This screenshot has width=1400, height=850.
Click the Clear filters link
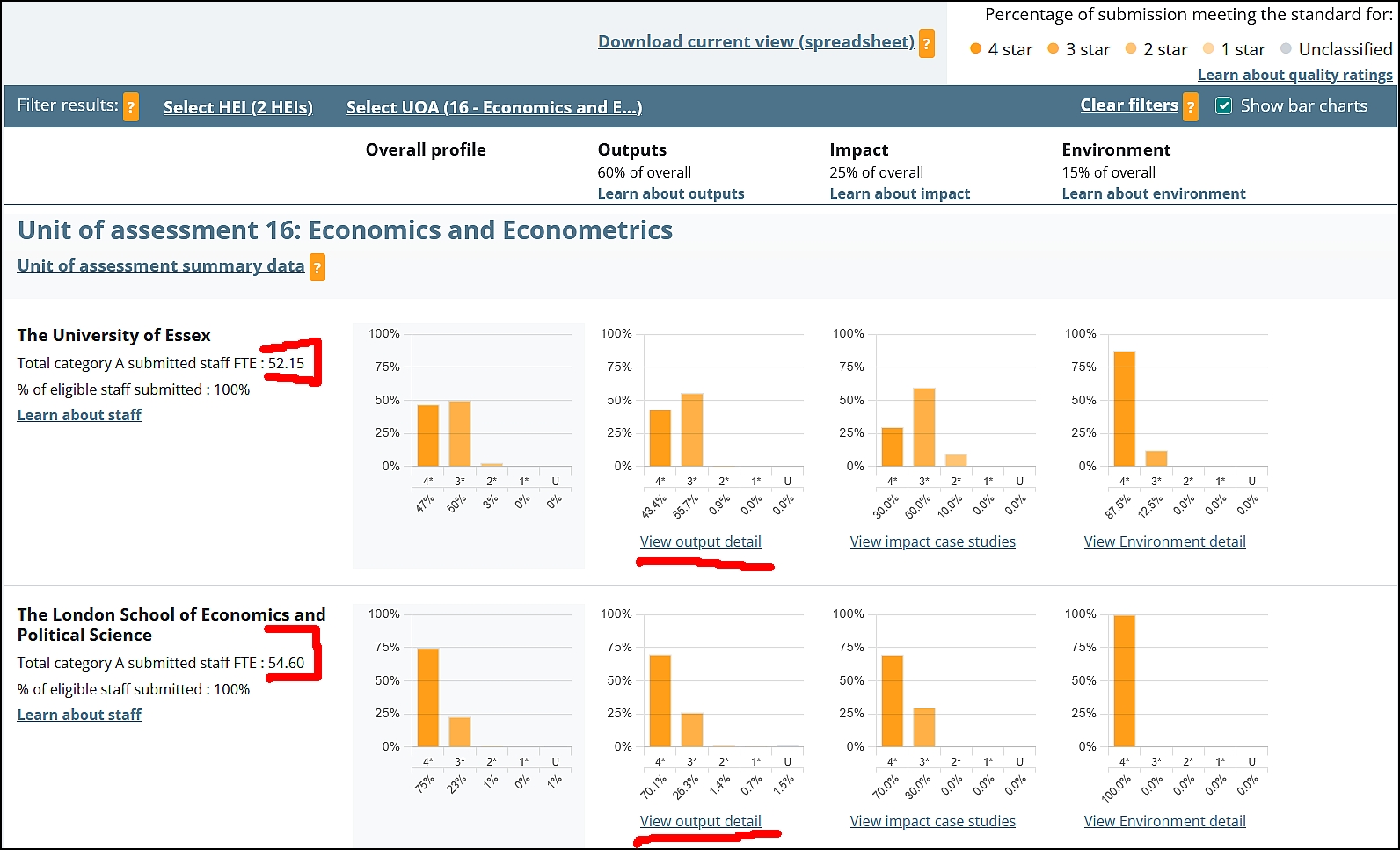[1128, 105]
